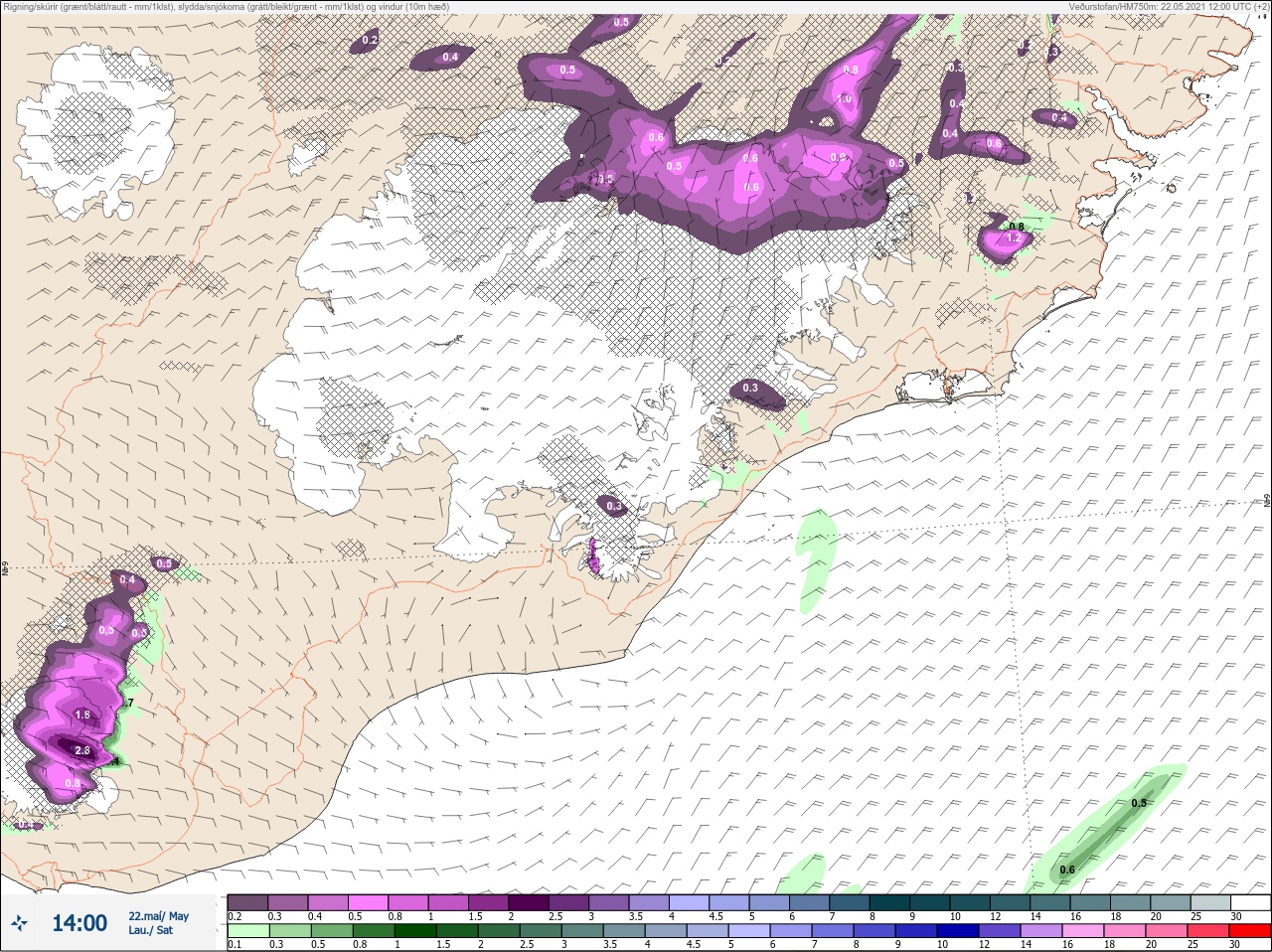
Task: Click the 1.2 precipitation value on map
Action: click(1014, 238)
